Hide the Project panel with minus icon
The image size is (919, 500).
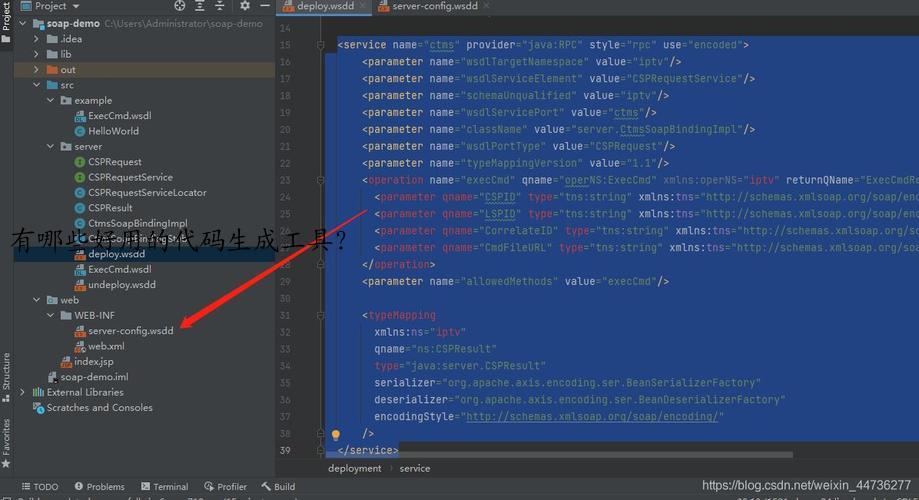click(x=263, y=6)
